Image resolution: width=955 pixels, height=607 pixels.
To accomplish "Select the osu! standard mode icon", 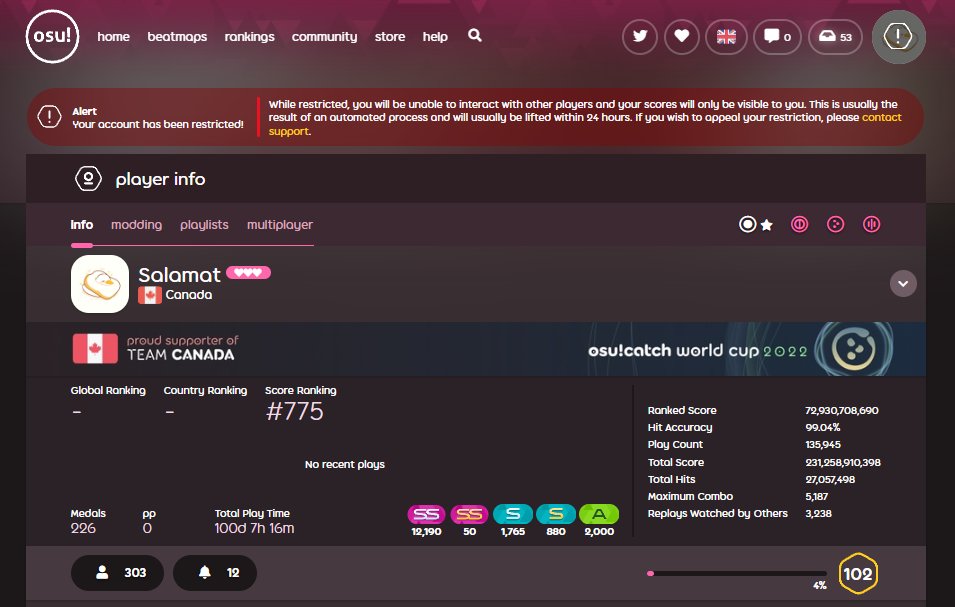I will [x=748, y=225].
